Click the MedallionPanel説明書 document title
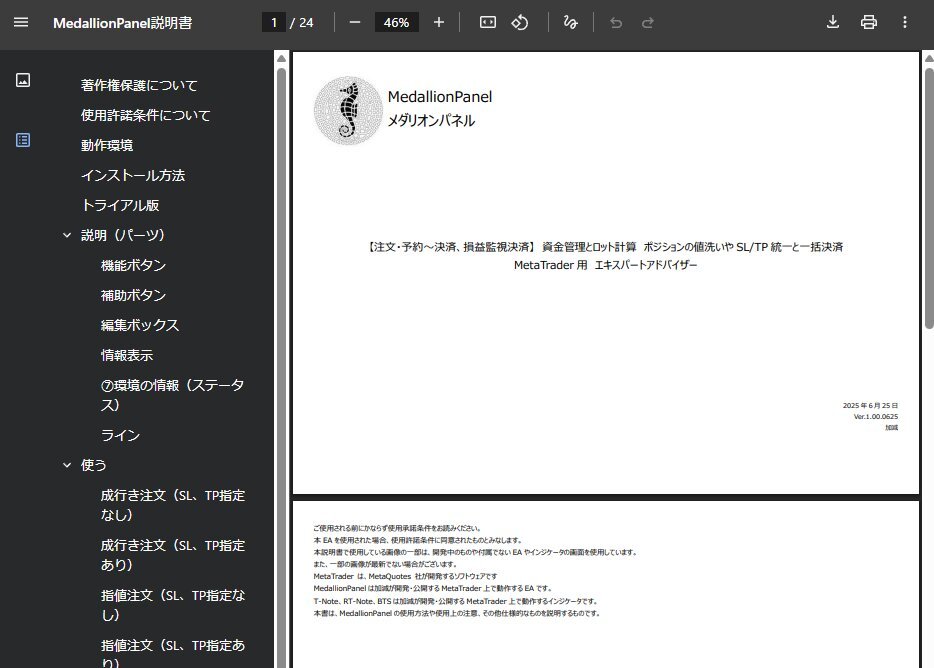Image resolution: width=934 pixels, height=668 pixels. click(123, 23)
